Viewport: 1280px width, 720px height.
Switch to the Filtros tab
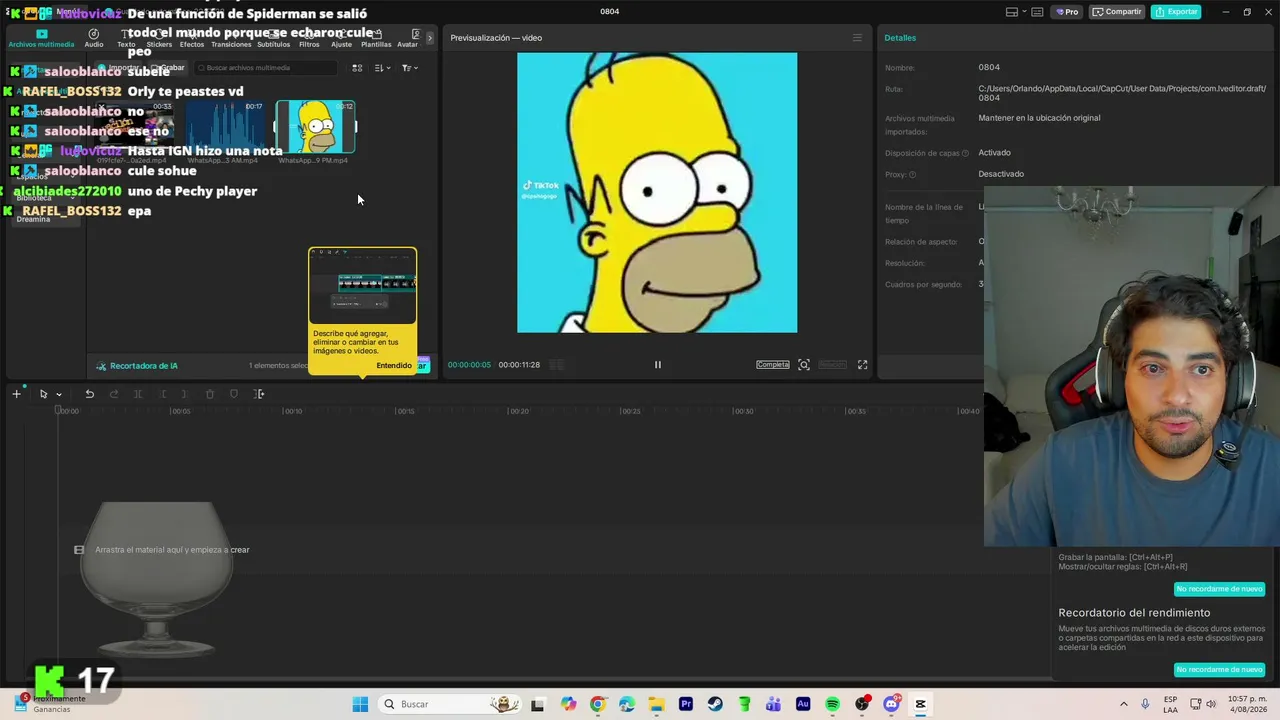(309, 39)
